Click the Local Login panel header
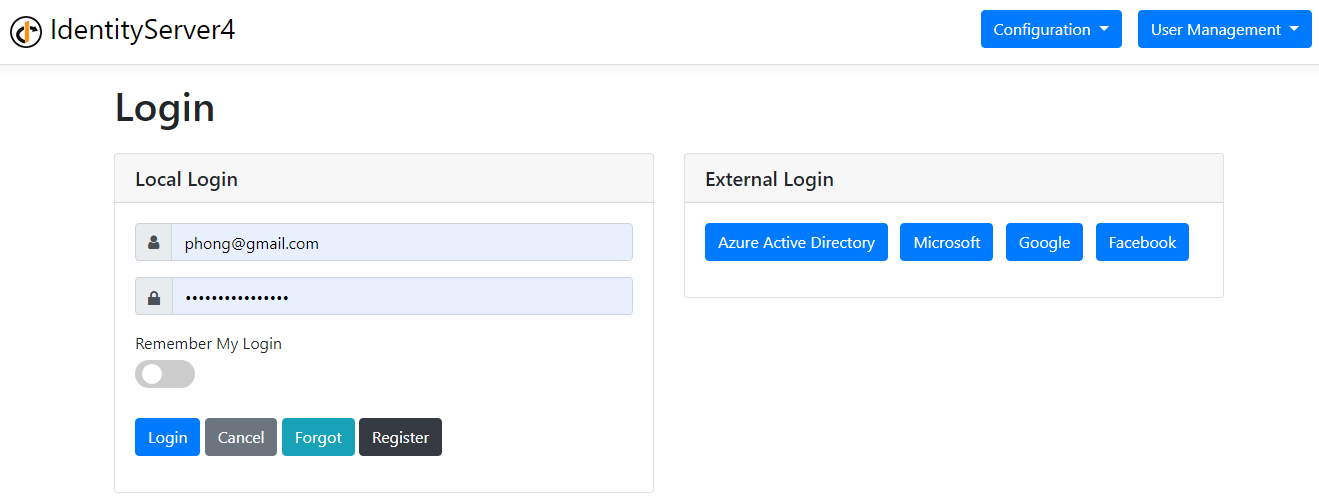 point(384,179)
